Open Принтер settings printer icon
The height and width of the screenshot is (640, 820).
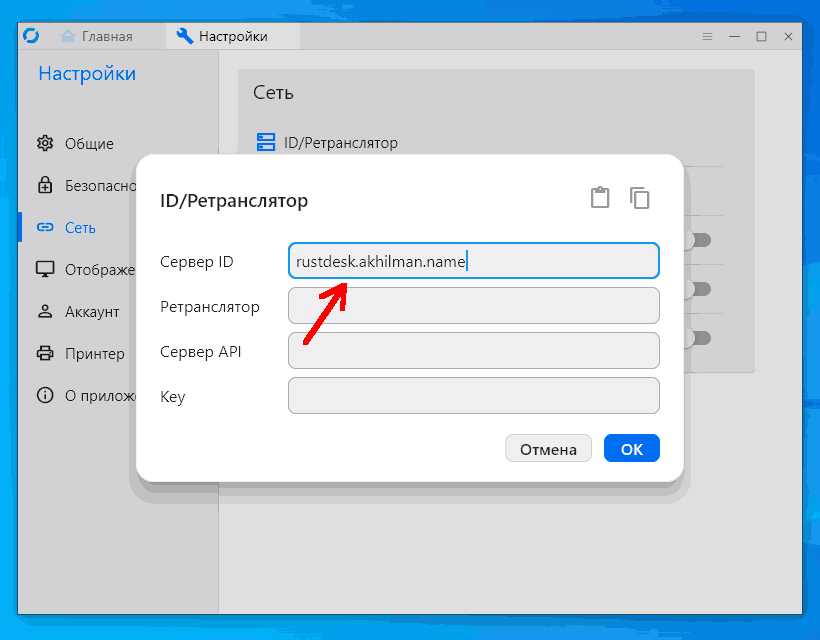point(45,353)
